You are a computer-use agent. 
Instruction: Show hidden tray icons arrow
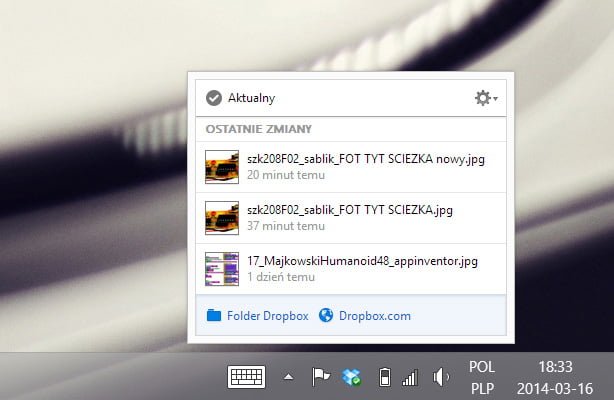[289, 377]
